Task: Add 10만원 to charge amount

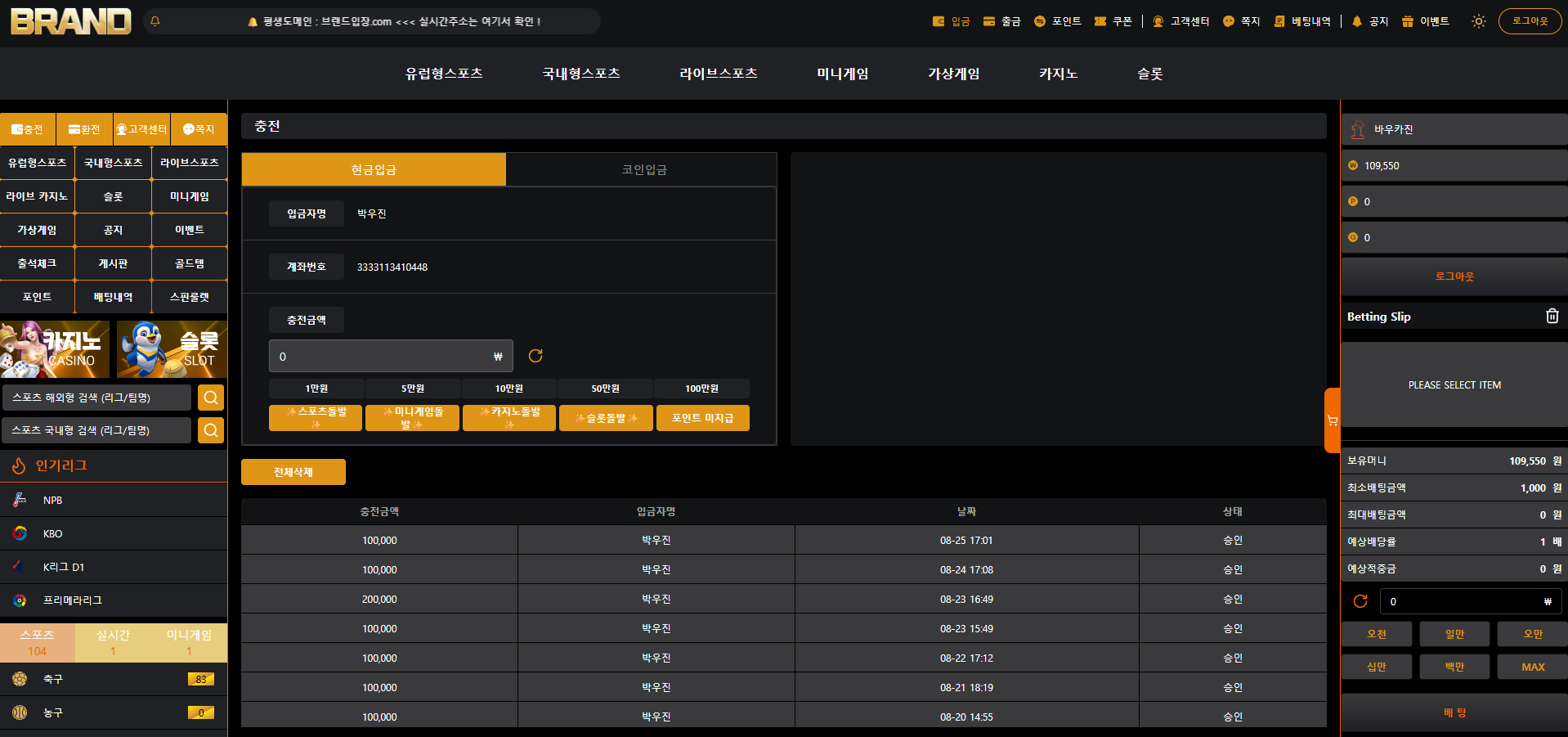Action: [x=509, y=389]
